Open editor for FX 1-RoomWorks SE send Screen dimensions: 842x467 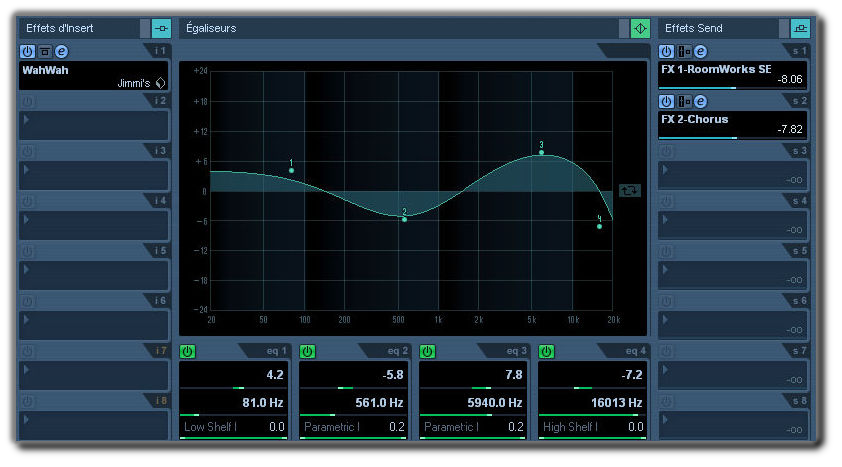click(700, 51)
